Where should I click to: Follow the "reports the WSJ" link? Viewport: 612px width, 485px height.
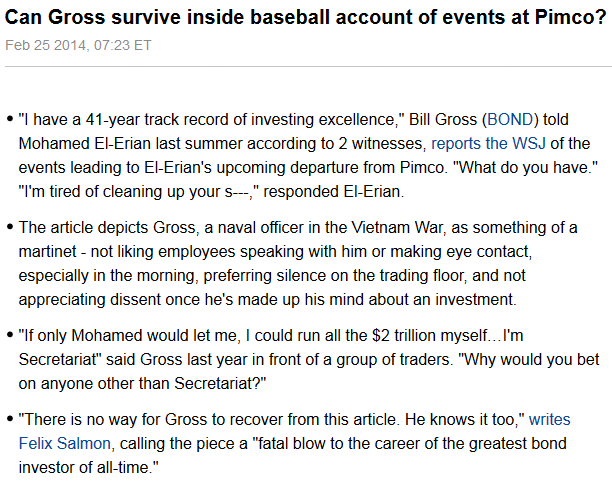pos(488,144)
